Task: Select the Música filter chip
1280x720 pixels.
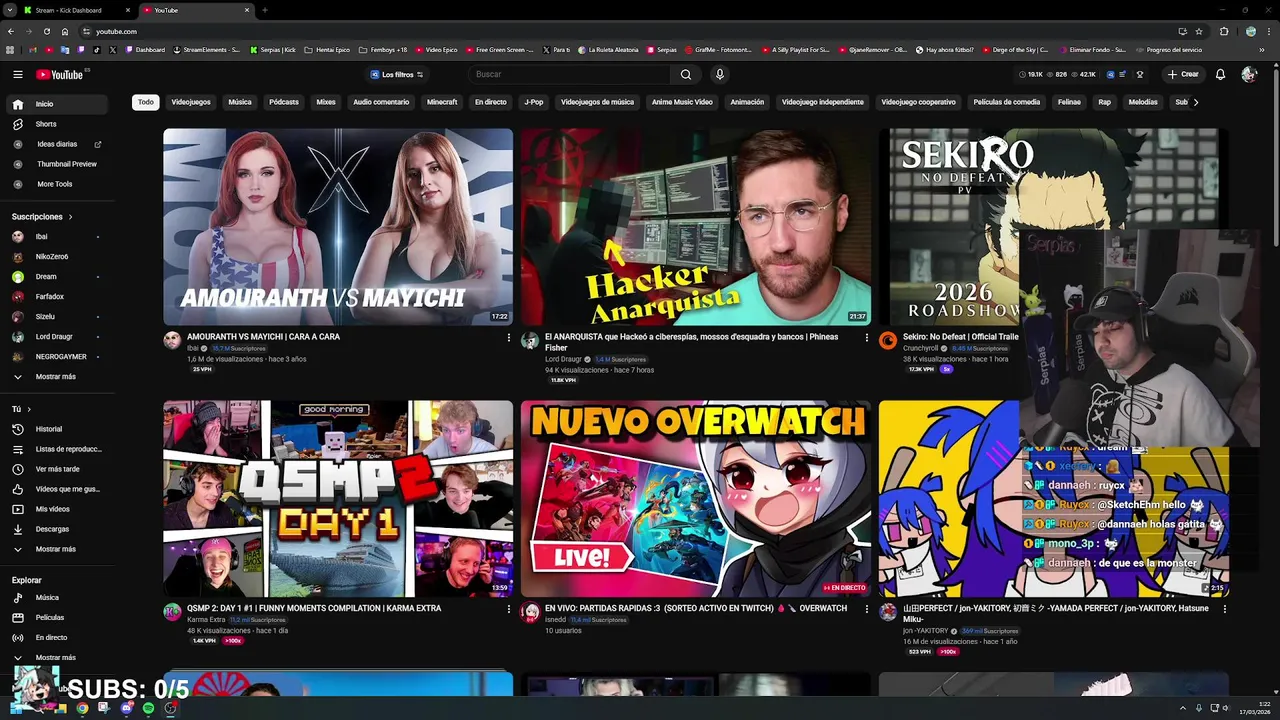Action: click(240, 102)
